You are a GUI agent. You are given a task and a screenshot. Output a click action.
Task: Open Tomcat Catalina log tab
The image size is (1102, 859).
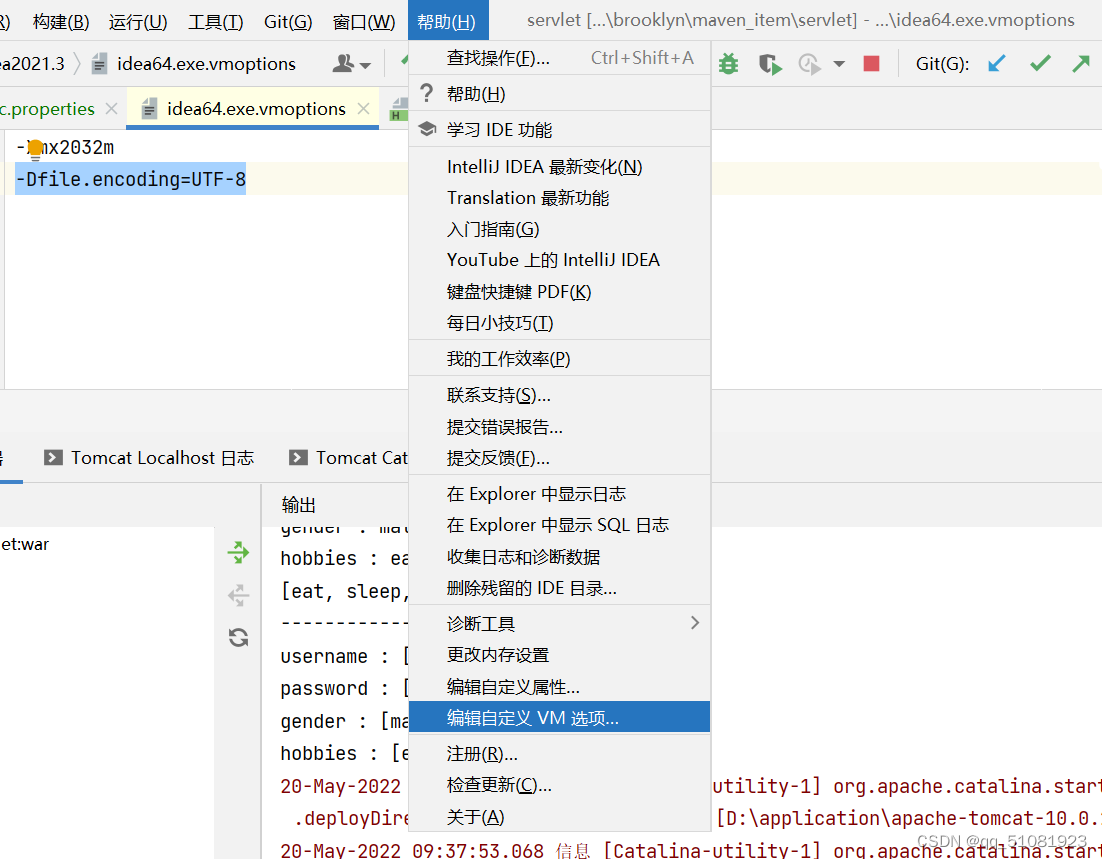pos(349,458)
